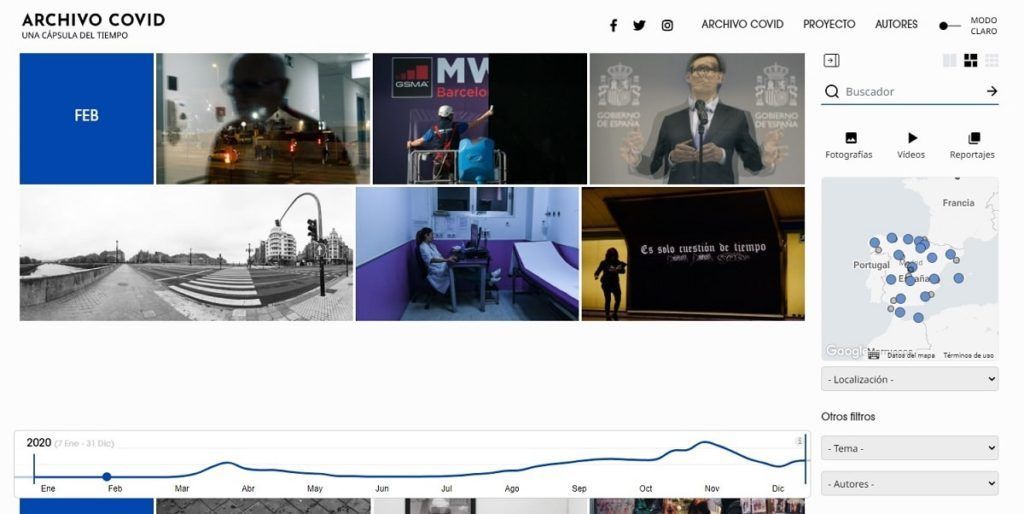Filter by Reportajes
The image size is (1024, 514).
[x=972, y=146]
